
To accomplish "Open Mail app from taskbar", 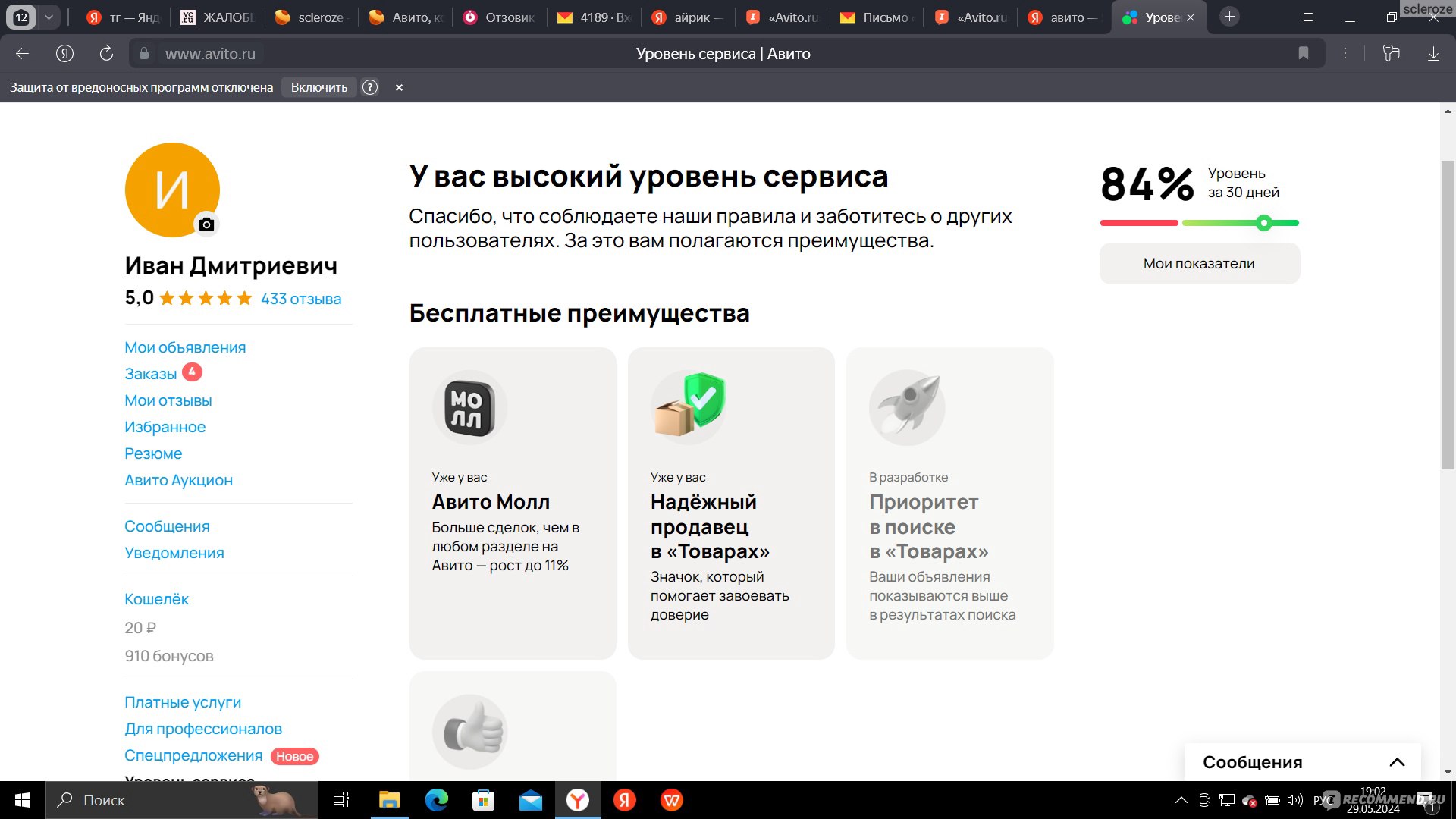I will [531, 800].
